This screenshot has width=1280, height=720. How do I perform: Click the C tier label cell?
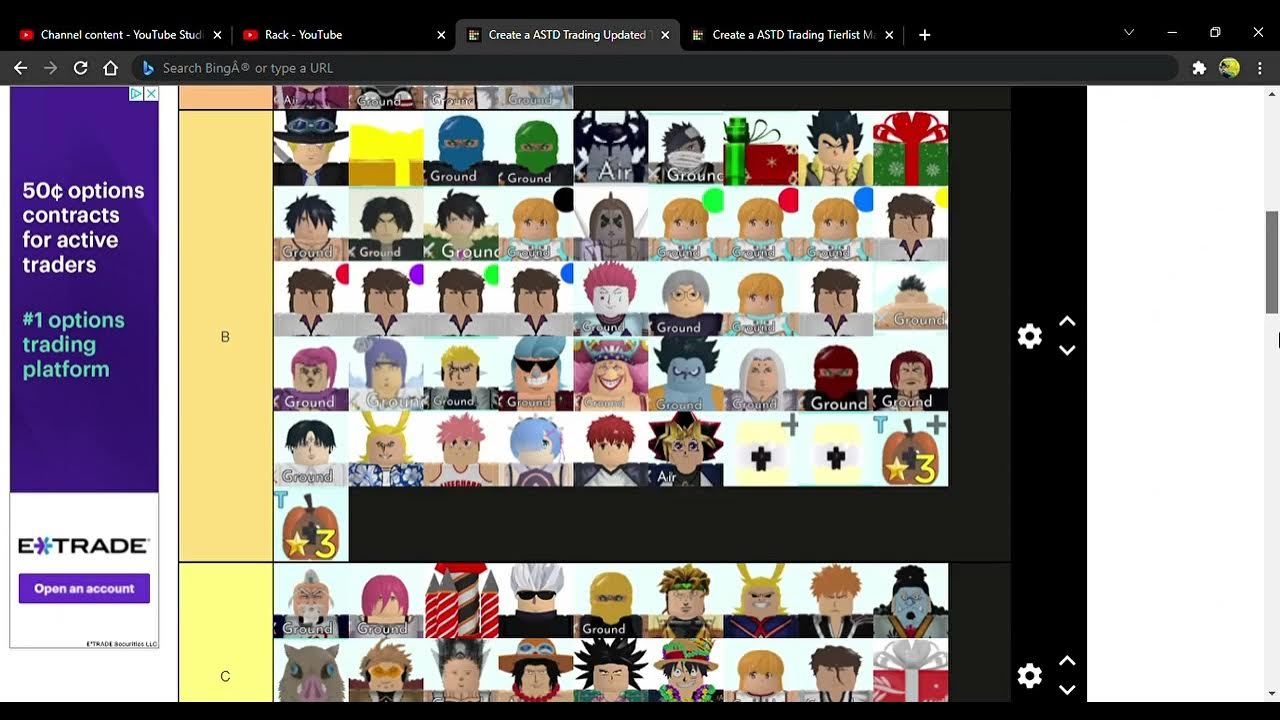[x=225, y=676]
